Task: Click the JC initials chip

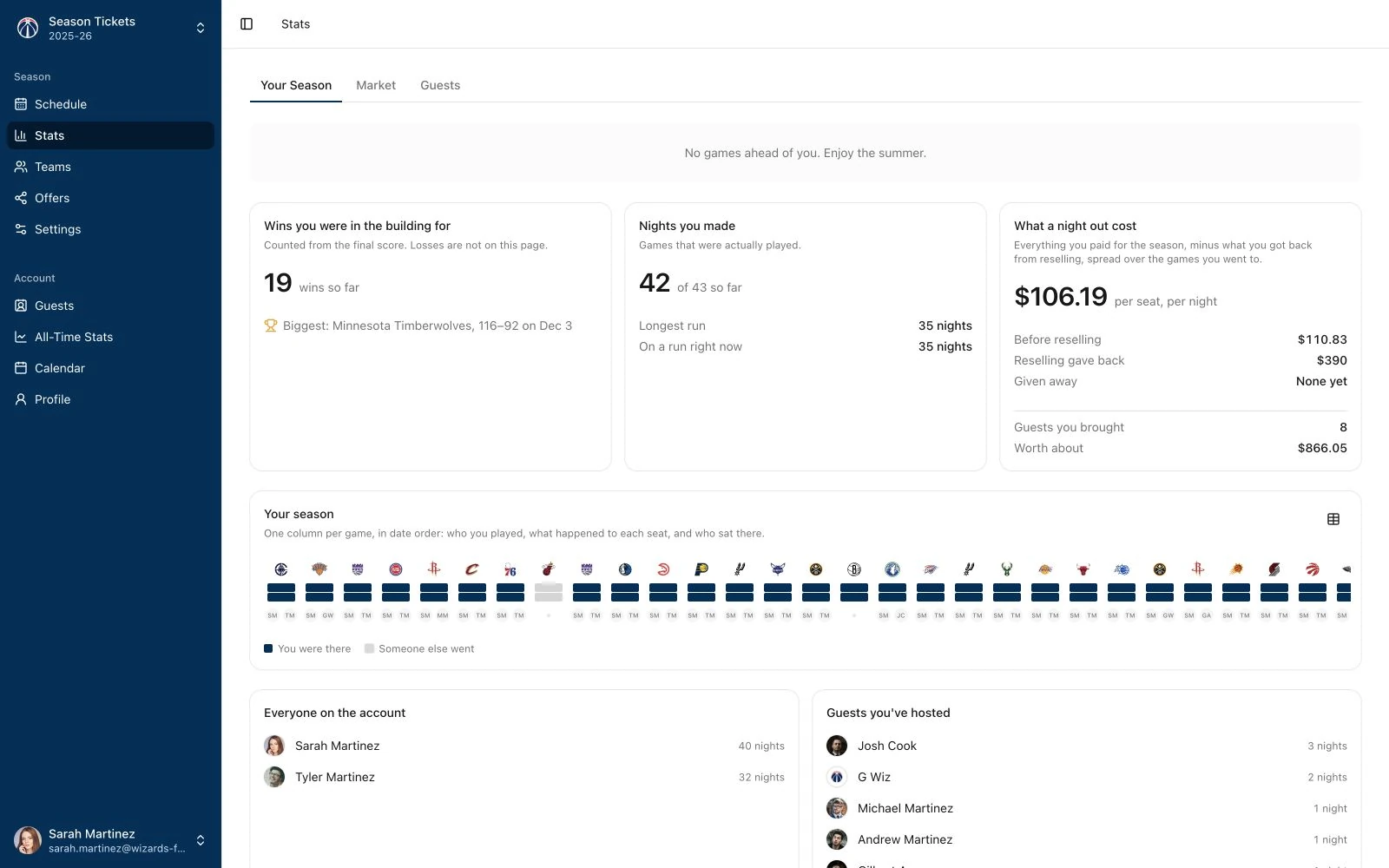Action: point(901,615)
